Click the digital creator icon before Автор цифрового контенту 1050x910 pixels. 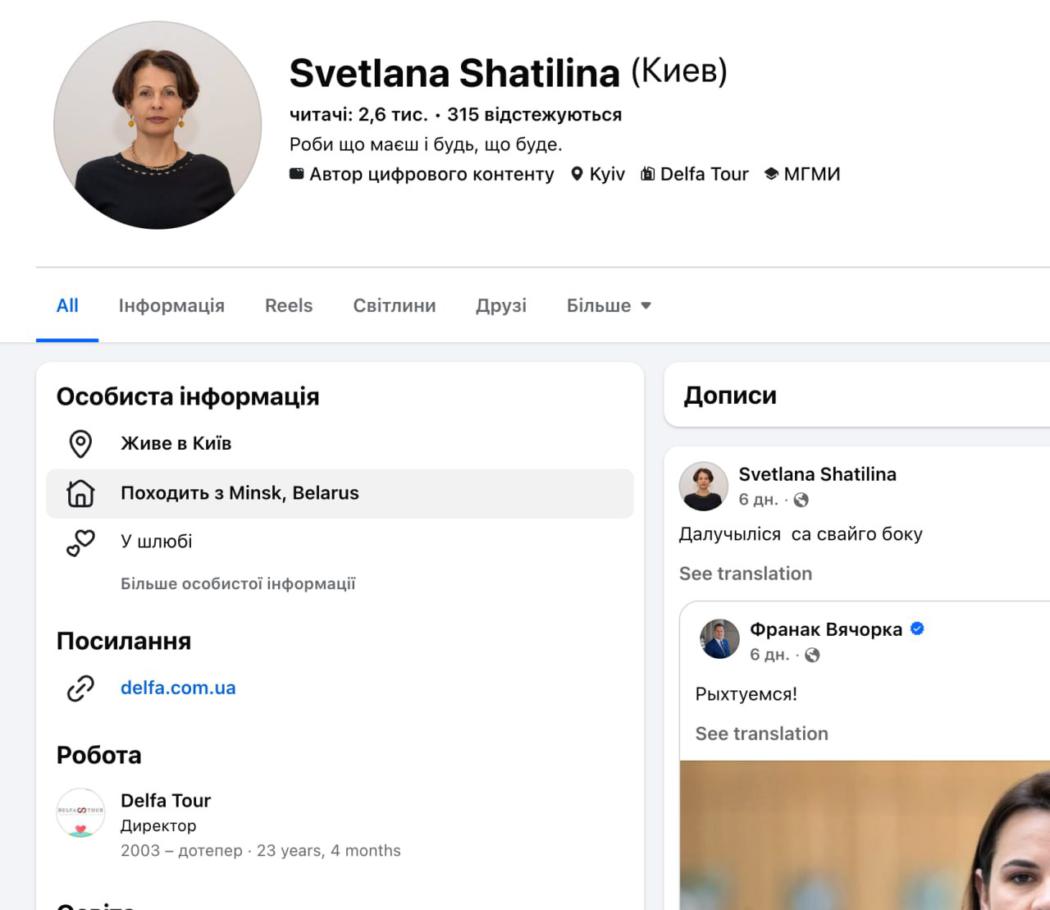[296, 173]
